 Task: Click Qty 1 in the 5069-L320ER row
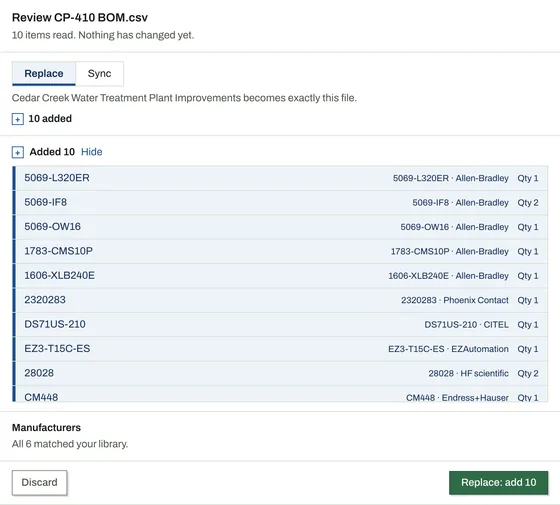[528, 178]
